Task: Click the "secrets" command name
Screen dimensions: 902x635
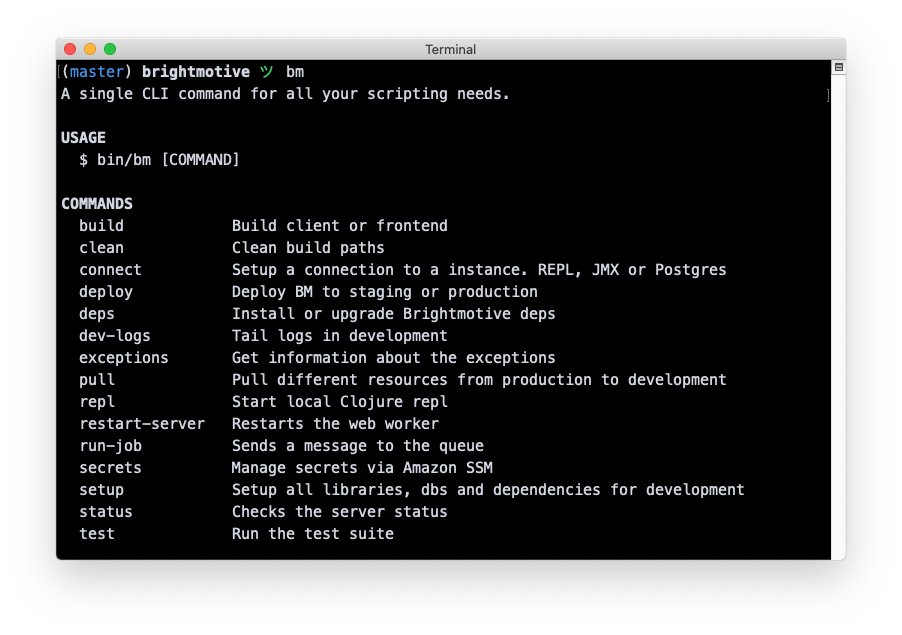Action: [110, 468]
